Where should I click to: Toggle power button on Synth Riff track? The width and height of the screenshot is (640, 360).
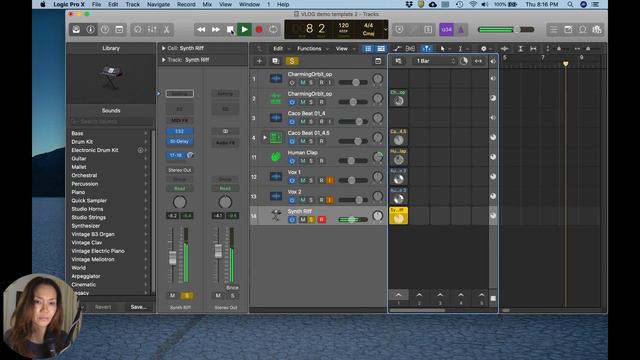click(292, 220)
